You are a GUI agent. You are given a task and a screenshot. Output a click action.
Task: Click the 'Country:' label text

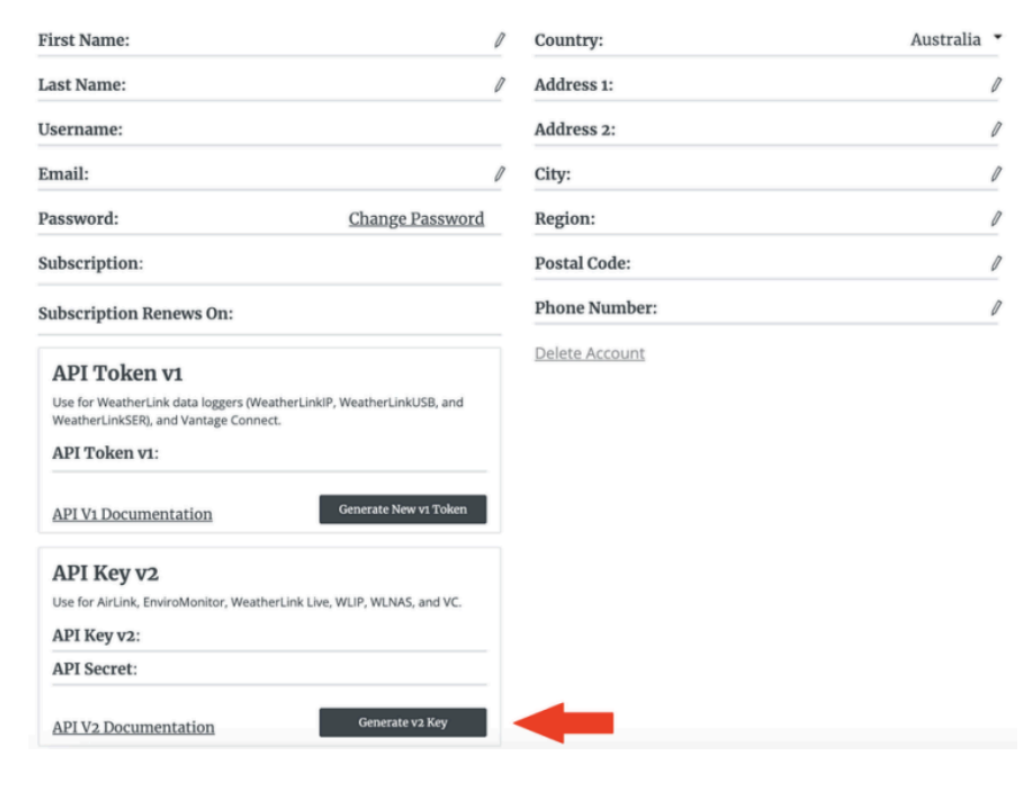569,40
